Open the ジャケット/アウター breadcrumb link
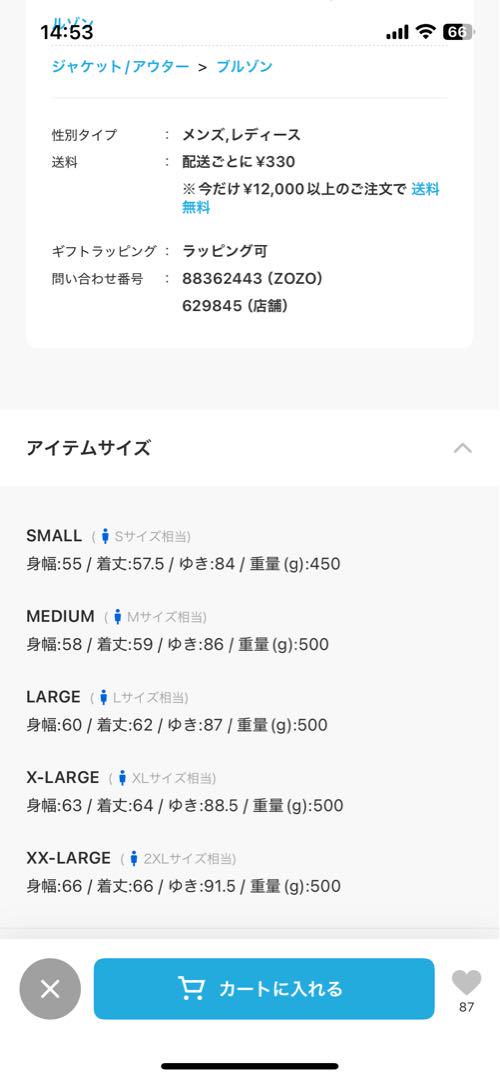The image size is (500, 1080). coord(120,67)
